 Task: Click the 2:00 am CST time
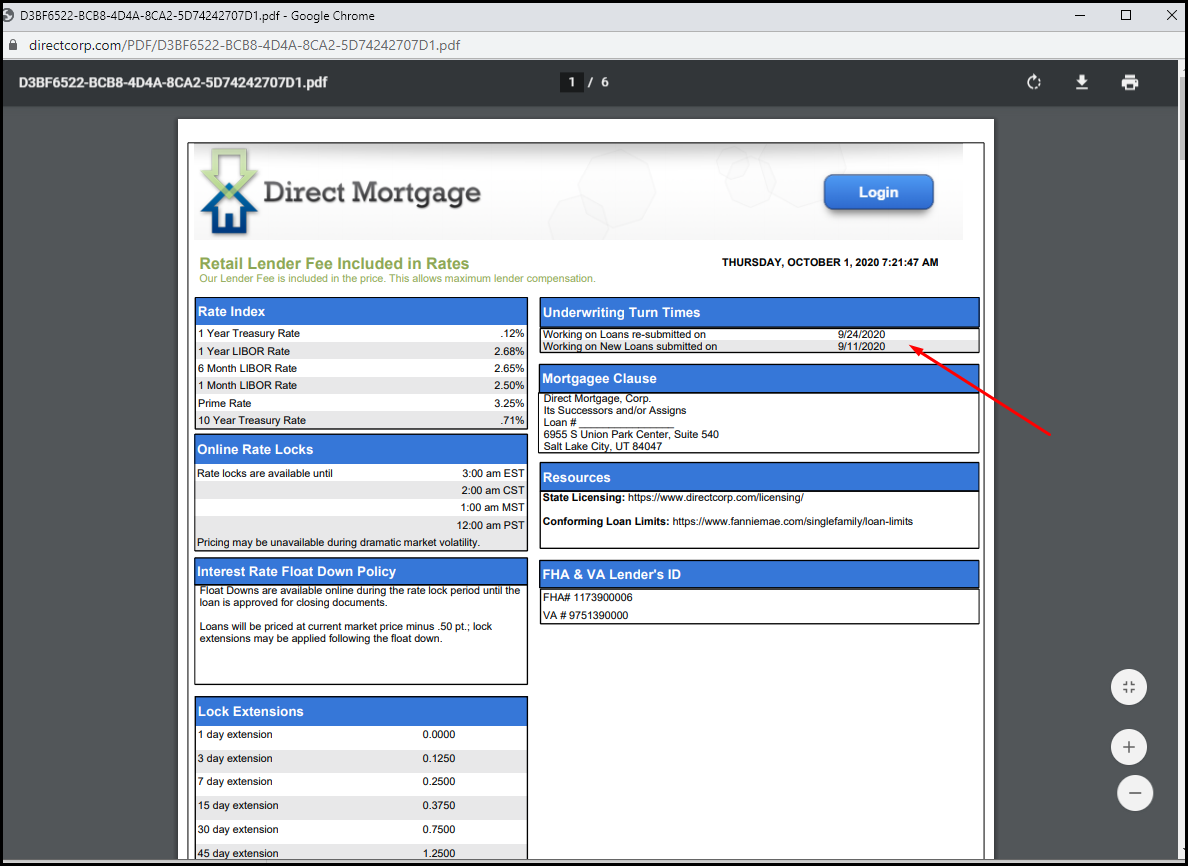492,490
